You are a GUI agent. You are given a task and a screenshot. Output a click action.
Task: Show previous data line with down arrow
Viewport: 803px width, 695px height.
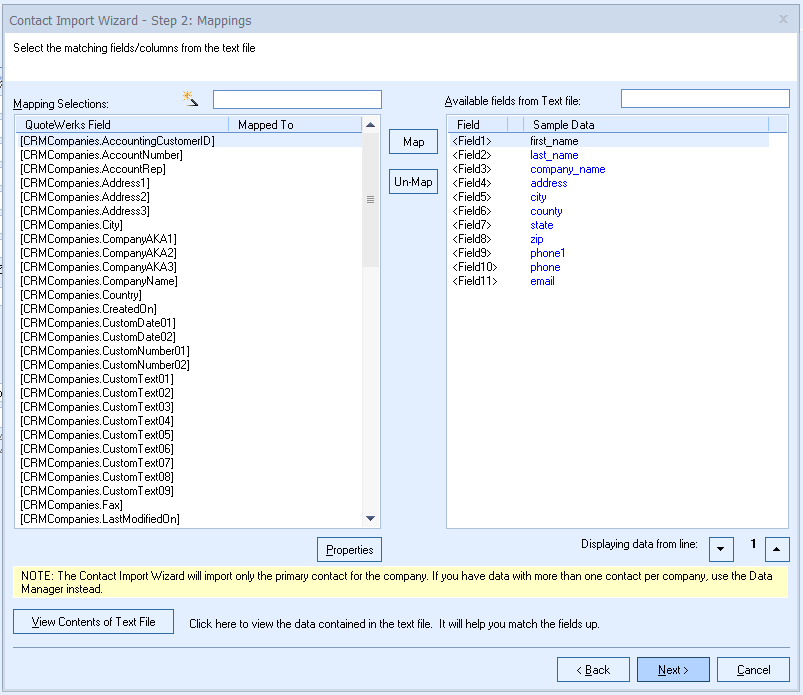tap(721, 549)
